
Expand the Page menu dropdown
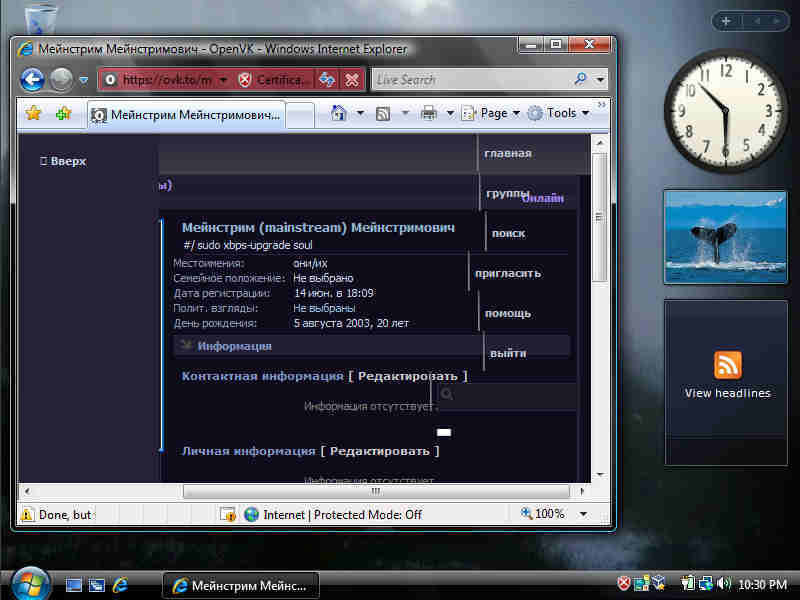click(x=491, y=113)
